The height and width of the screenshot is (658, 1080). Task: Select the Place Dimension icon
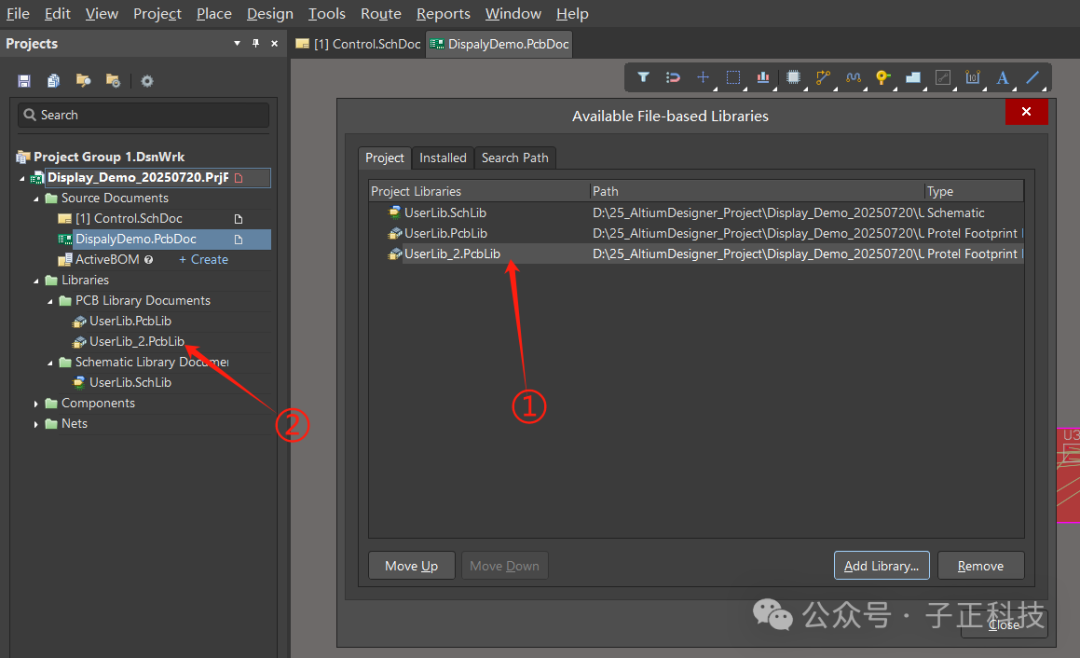973,77
